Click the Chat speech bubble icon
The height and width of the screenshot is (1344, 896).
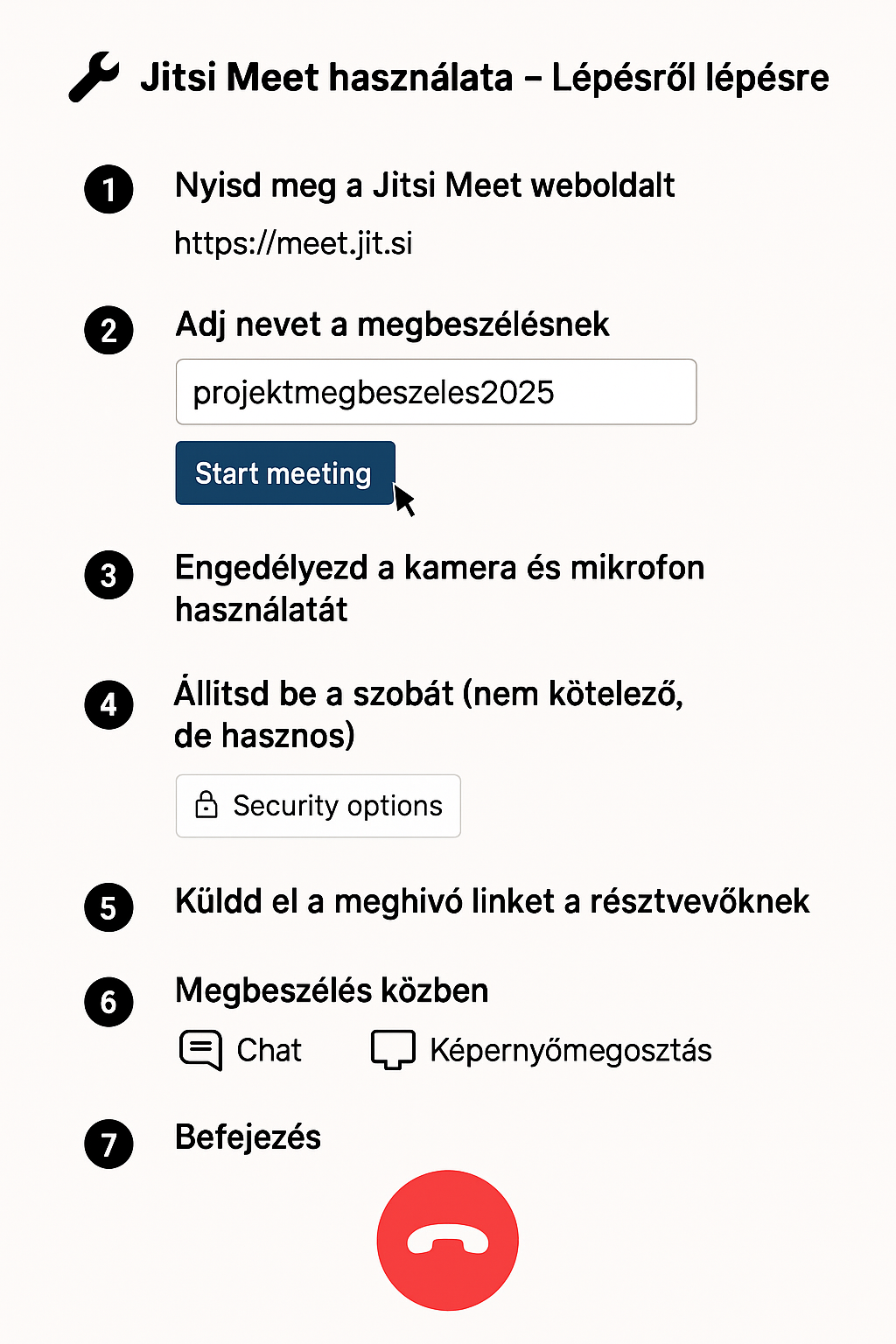(200, 1049)
